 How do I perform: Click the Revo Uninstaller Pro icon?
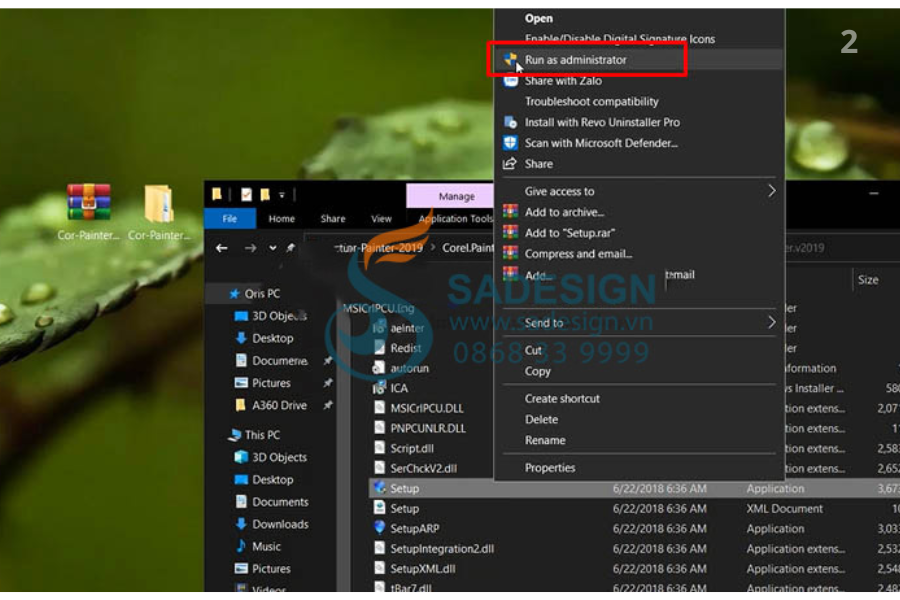[x=511, y=122]
